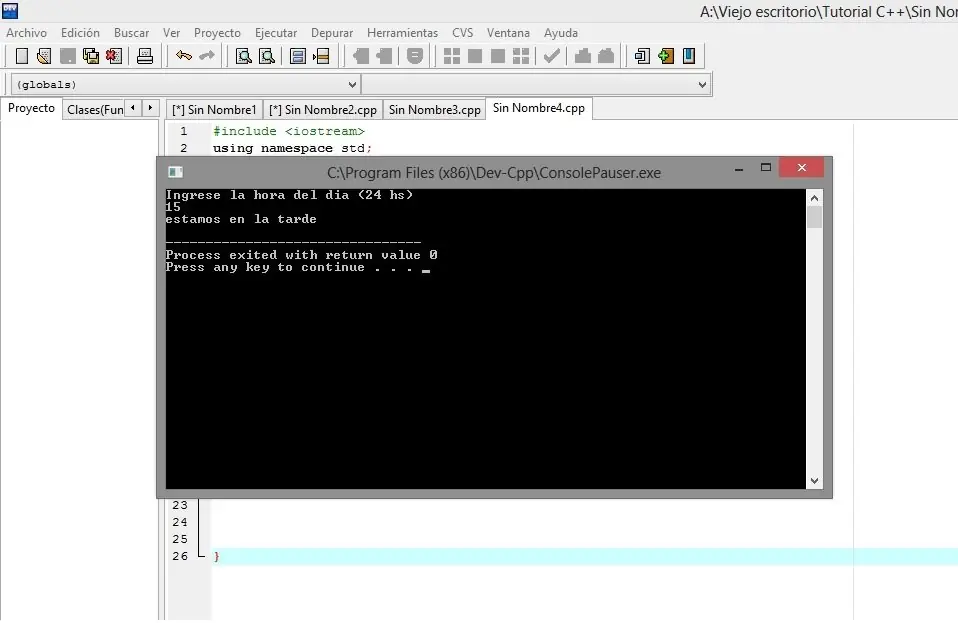Click the ConsolePauser.exe title bar text
This screenshot has height=623, width=958.
494,173
